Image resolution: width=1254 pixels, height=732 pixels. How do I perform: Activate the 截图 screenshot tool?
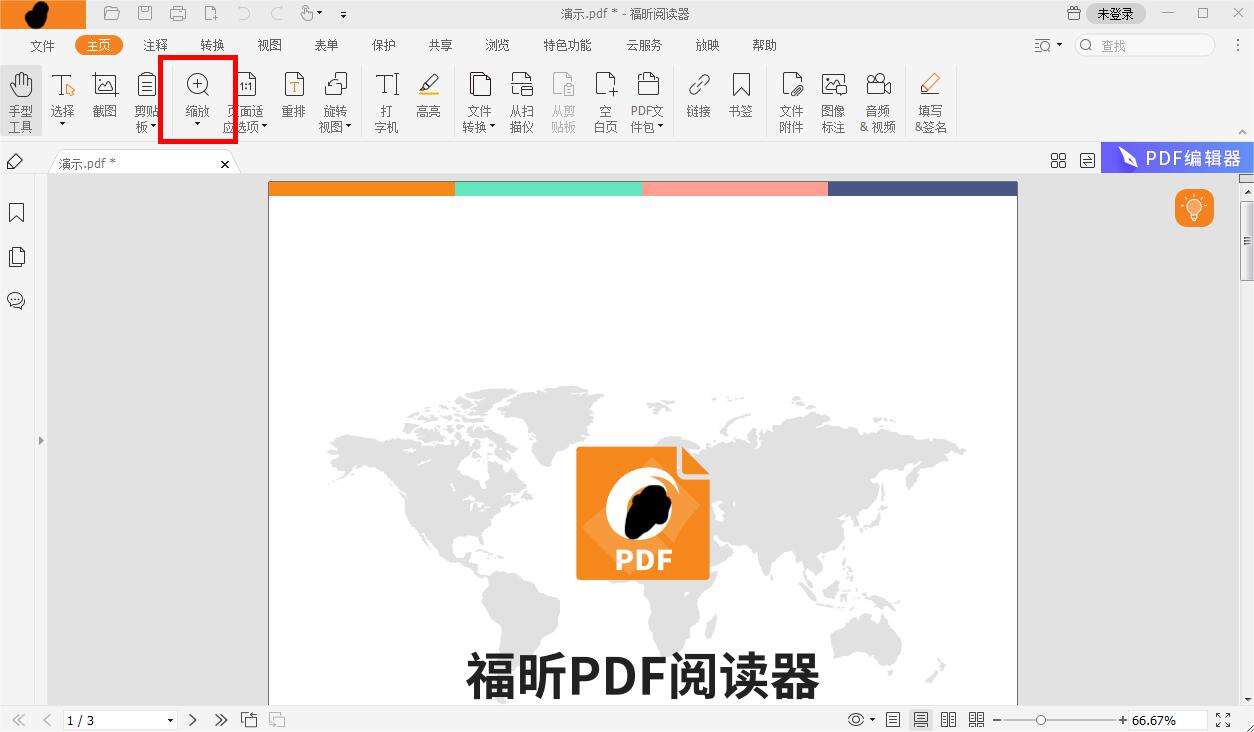click(104, 100)
